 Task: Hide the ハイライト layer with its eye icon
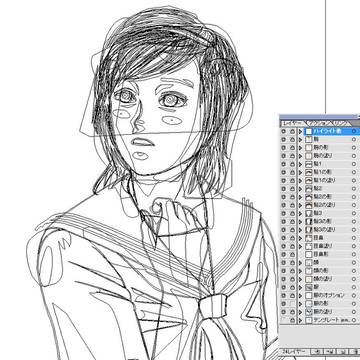tap(283, 131)
